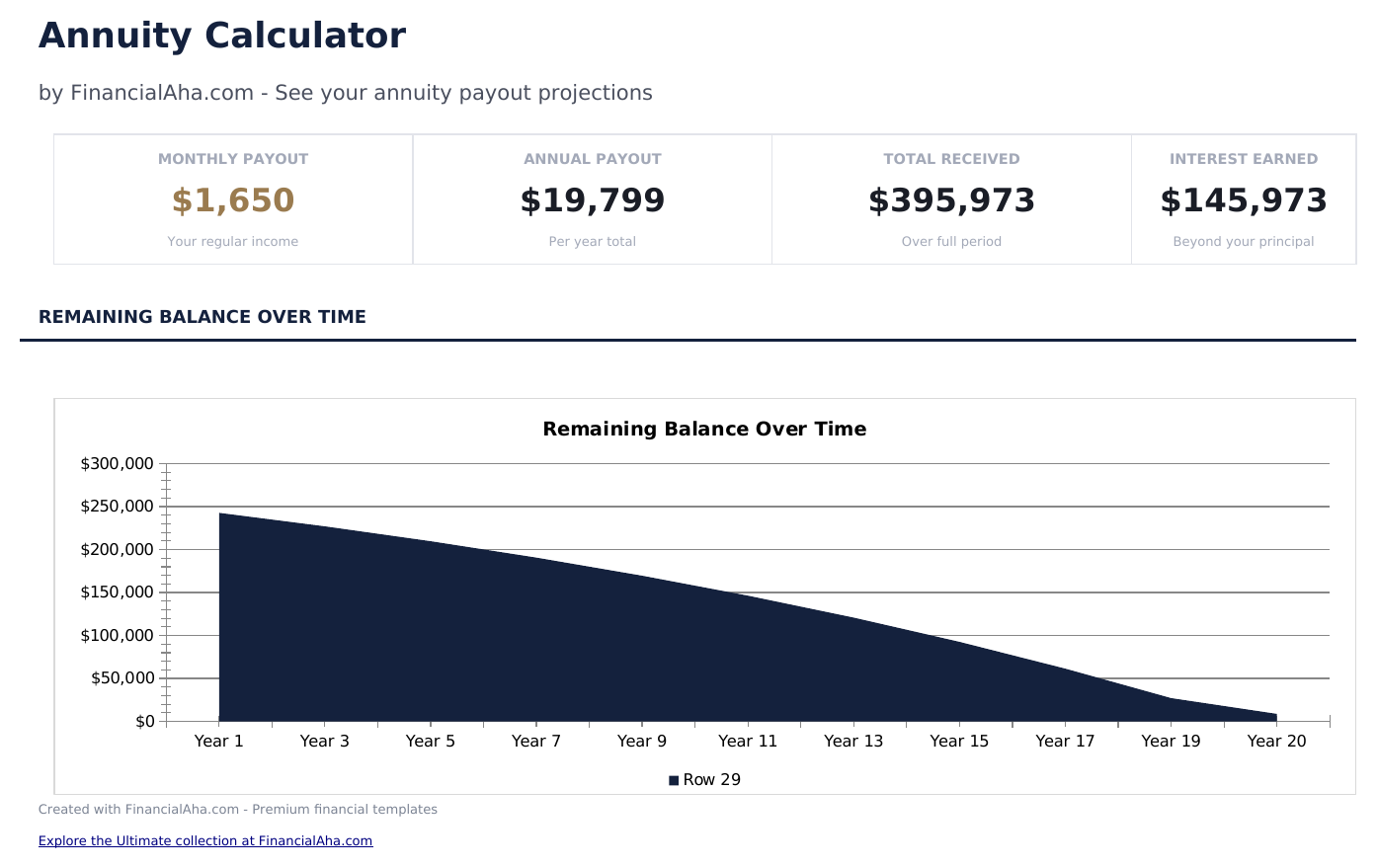Viewport: 1377px width, 868px height.
Task: Select the dark area series in the chart
Action: pyautogui.click(x=642, y=642)
